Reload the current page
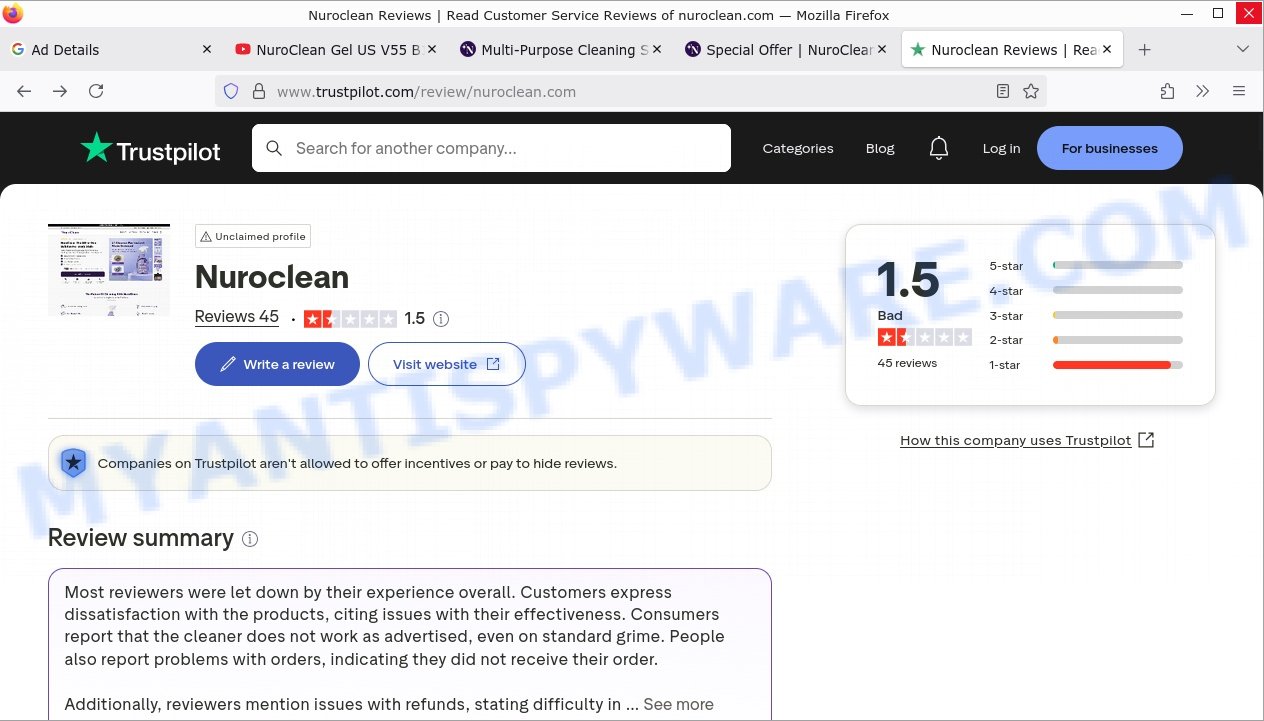Screen dimensions: 1264x721 (96, 91)
